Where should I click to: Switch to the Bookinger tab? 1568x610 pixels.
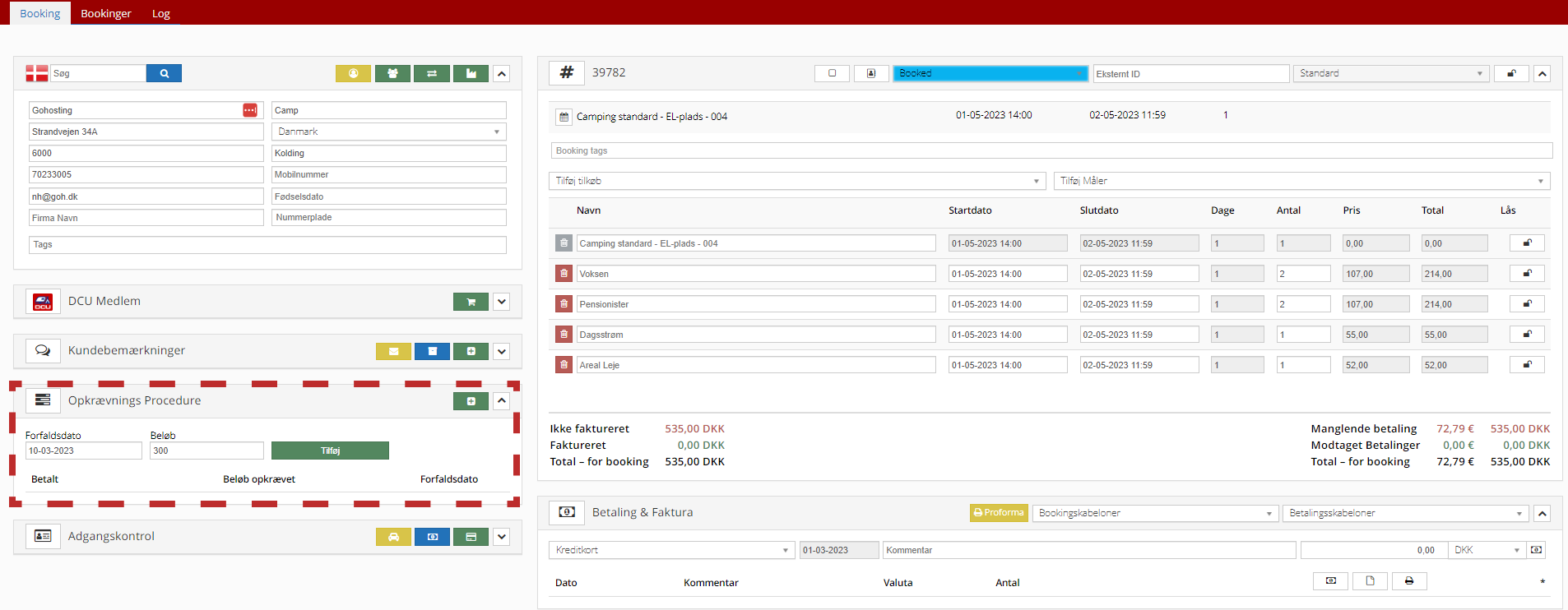(106, 13)
